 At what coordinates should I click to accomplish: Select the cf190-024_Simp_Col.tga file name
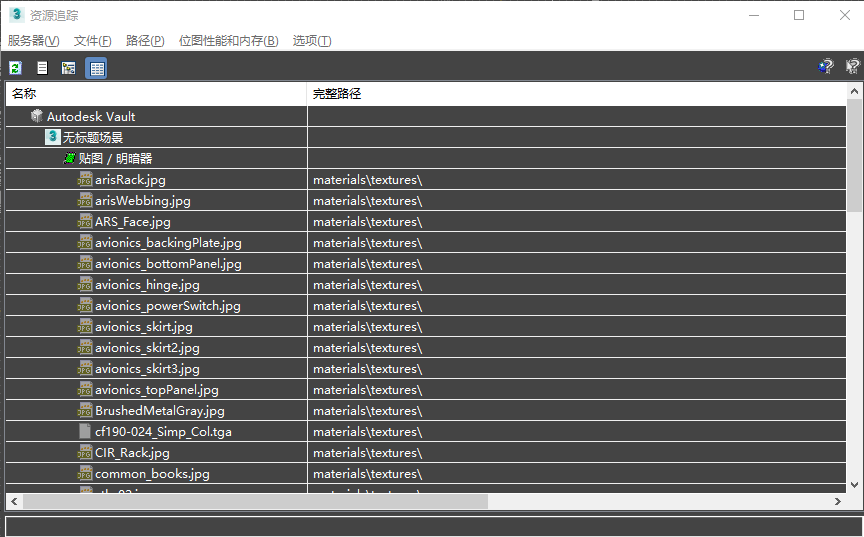coord(163,431)
